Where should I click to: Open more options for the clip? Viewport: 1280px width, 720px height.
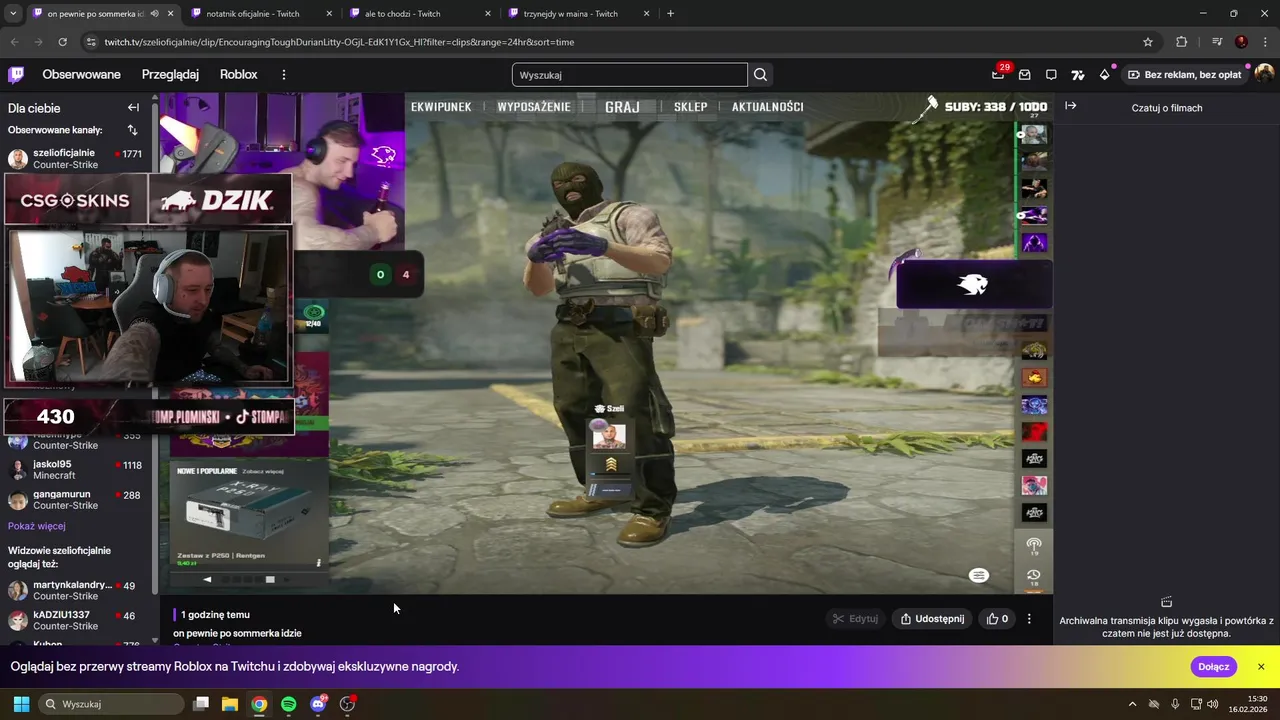pos(1029,619)
